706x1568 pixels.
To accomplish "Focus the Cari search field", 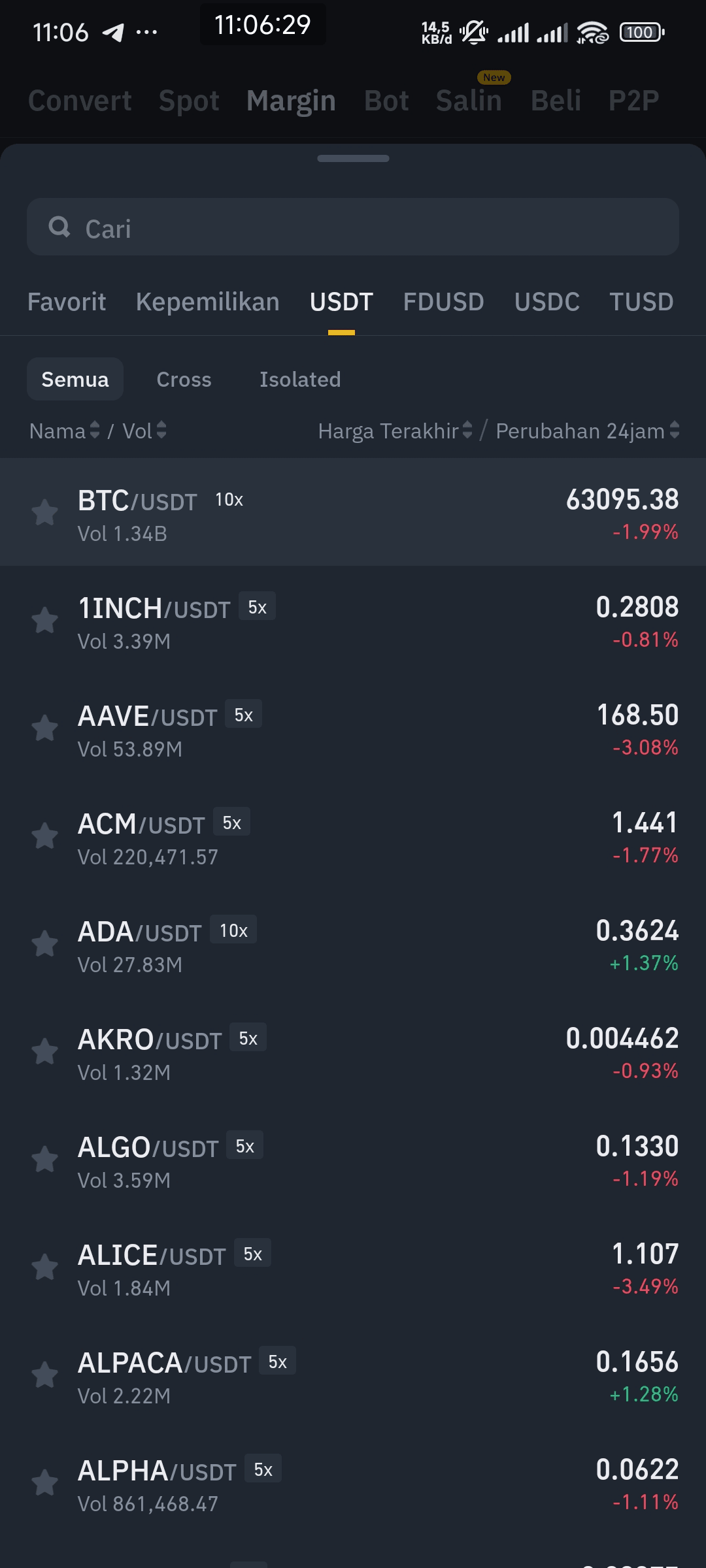I will click(353, 227).
